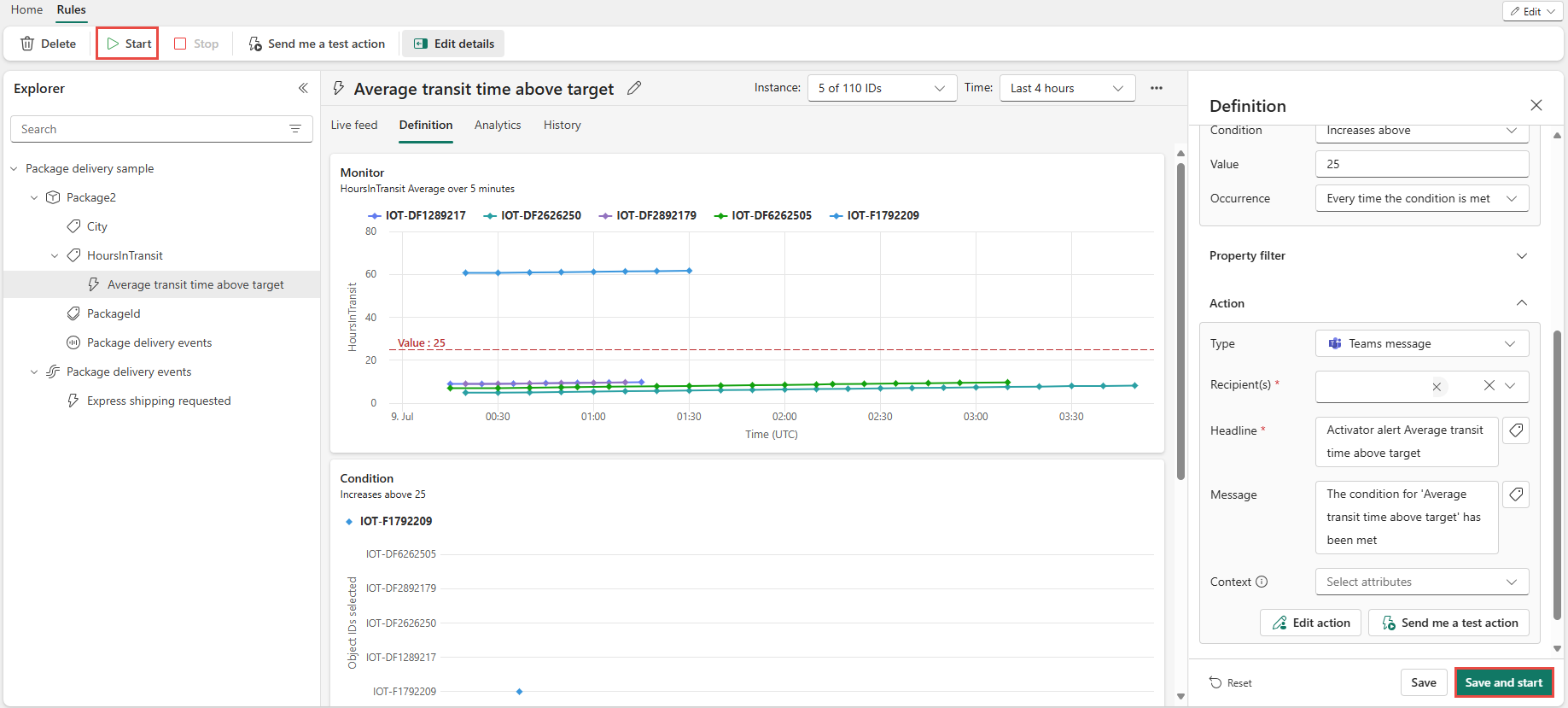Open the Instance dropdown showing 5 of 110 IDs
The image size is (1568, 708).
(x=881, y=88)
